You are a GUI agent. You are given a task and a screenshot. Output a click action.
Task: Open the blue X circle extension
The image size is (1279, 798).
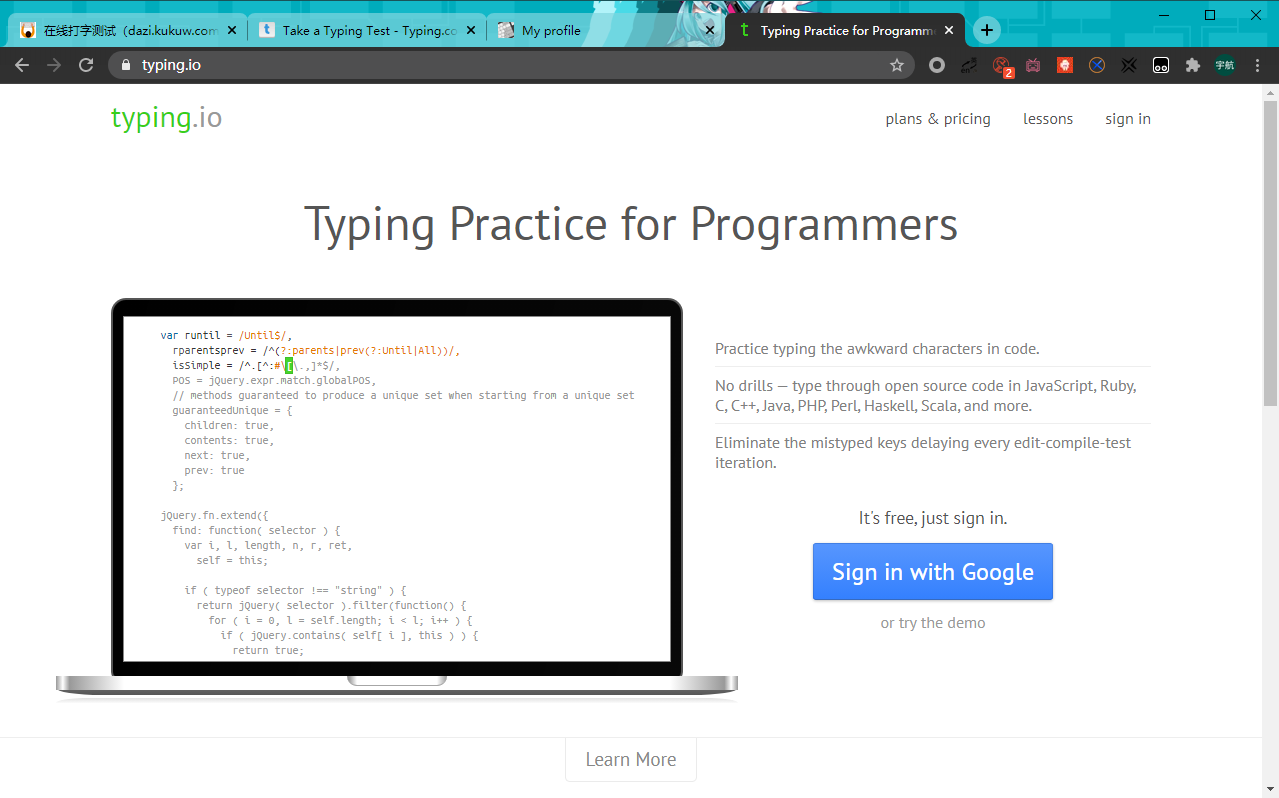[1097, 65]
